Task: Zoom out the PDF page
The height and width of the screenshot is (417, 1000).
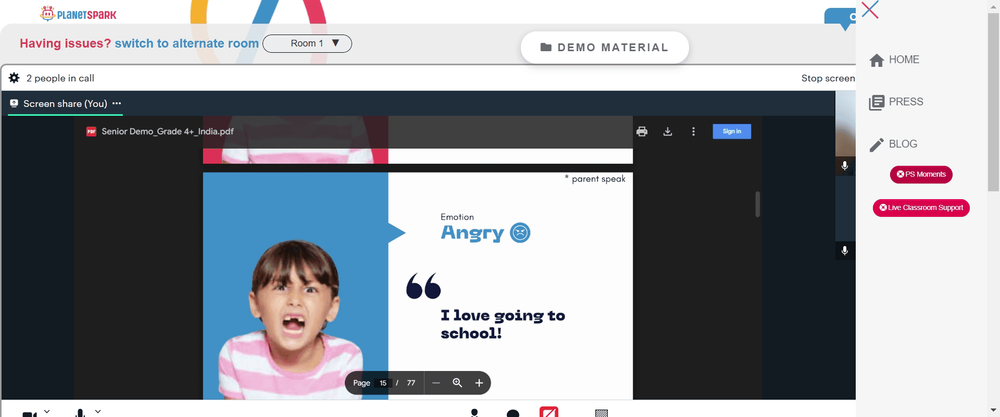Action: click(436, 383)
